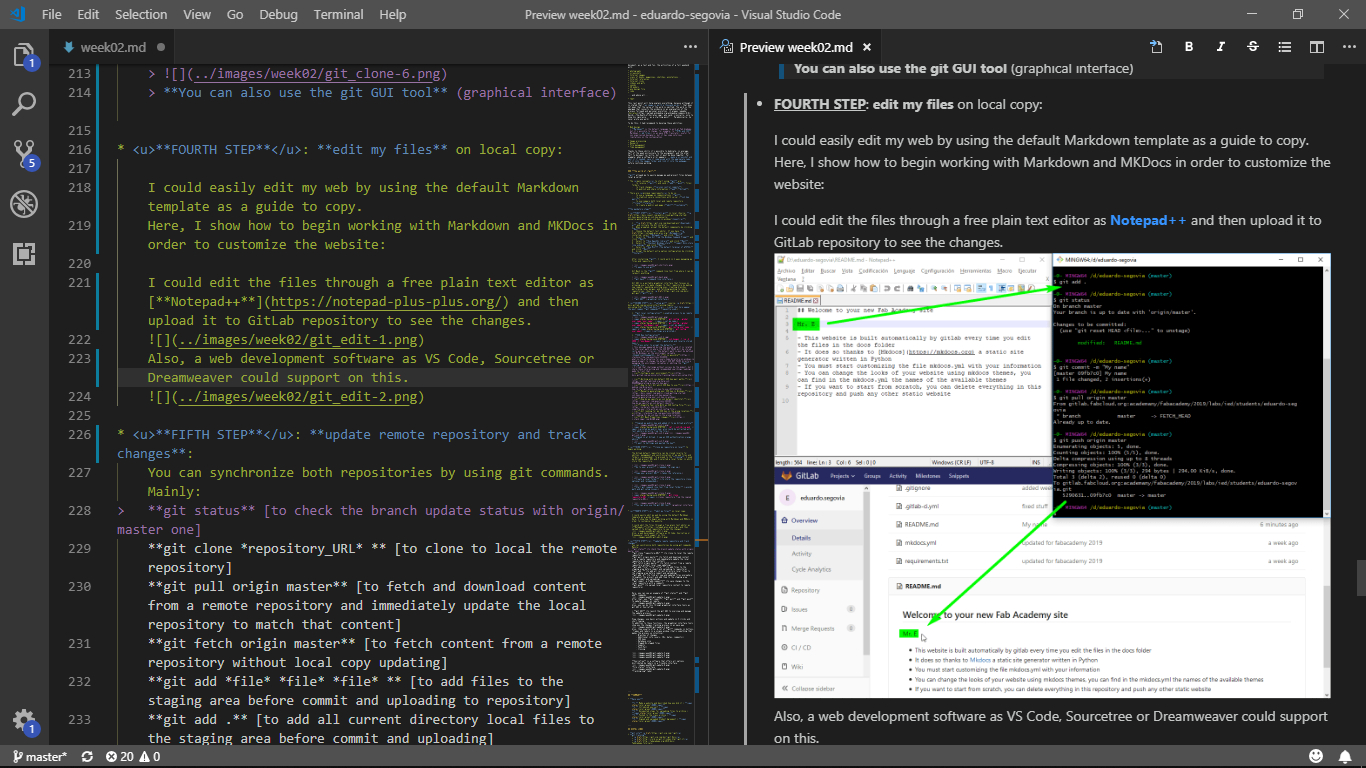Toggle strikethrough formatting in preview toolbar
The width and height of the screenshot is (1366, 768).
[1253, 47]
